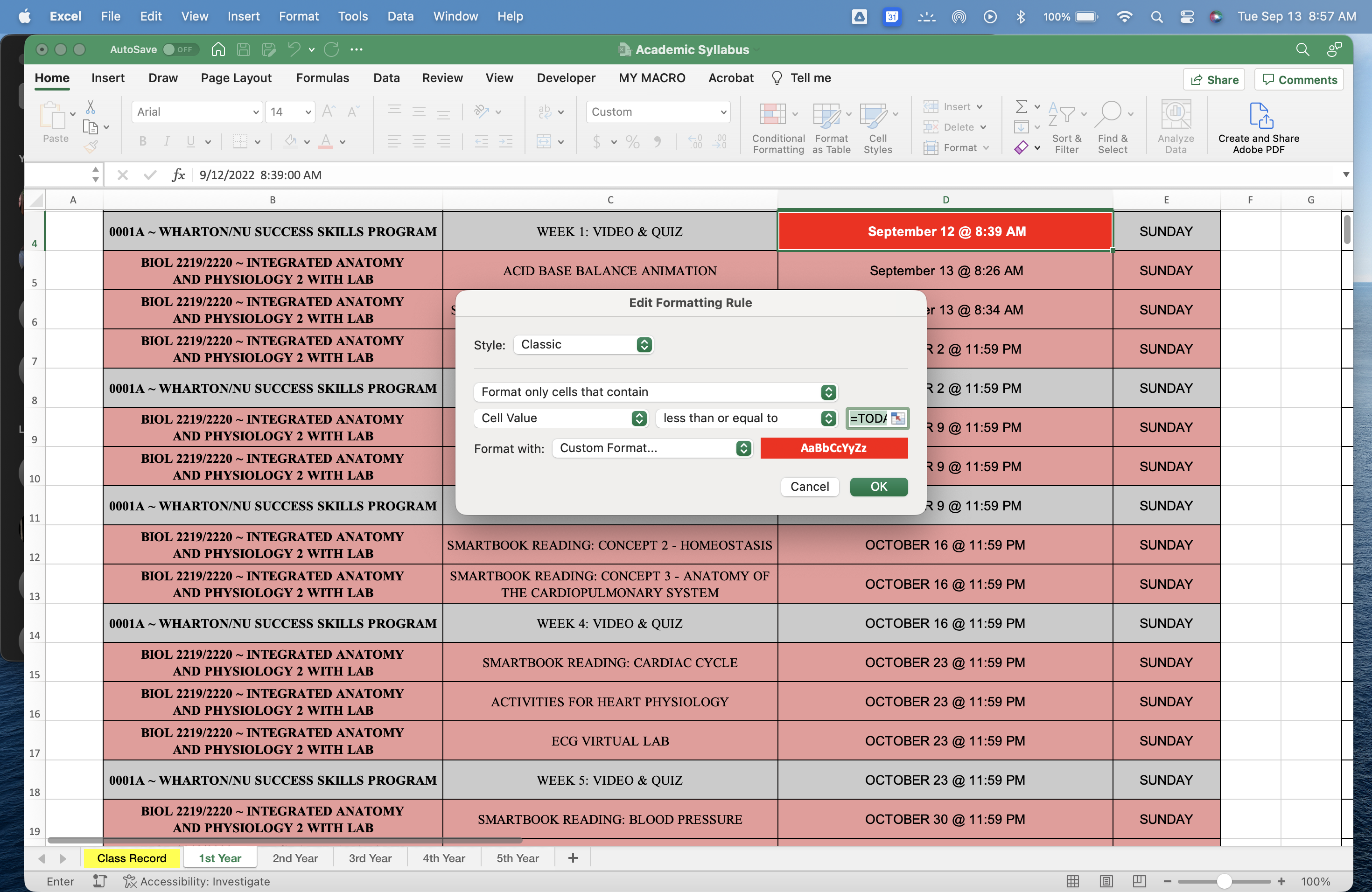Expand the 'less than or equal to' dropdown
This screenshot has width=1372, height=892.
(x=747, y=418)
